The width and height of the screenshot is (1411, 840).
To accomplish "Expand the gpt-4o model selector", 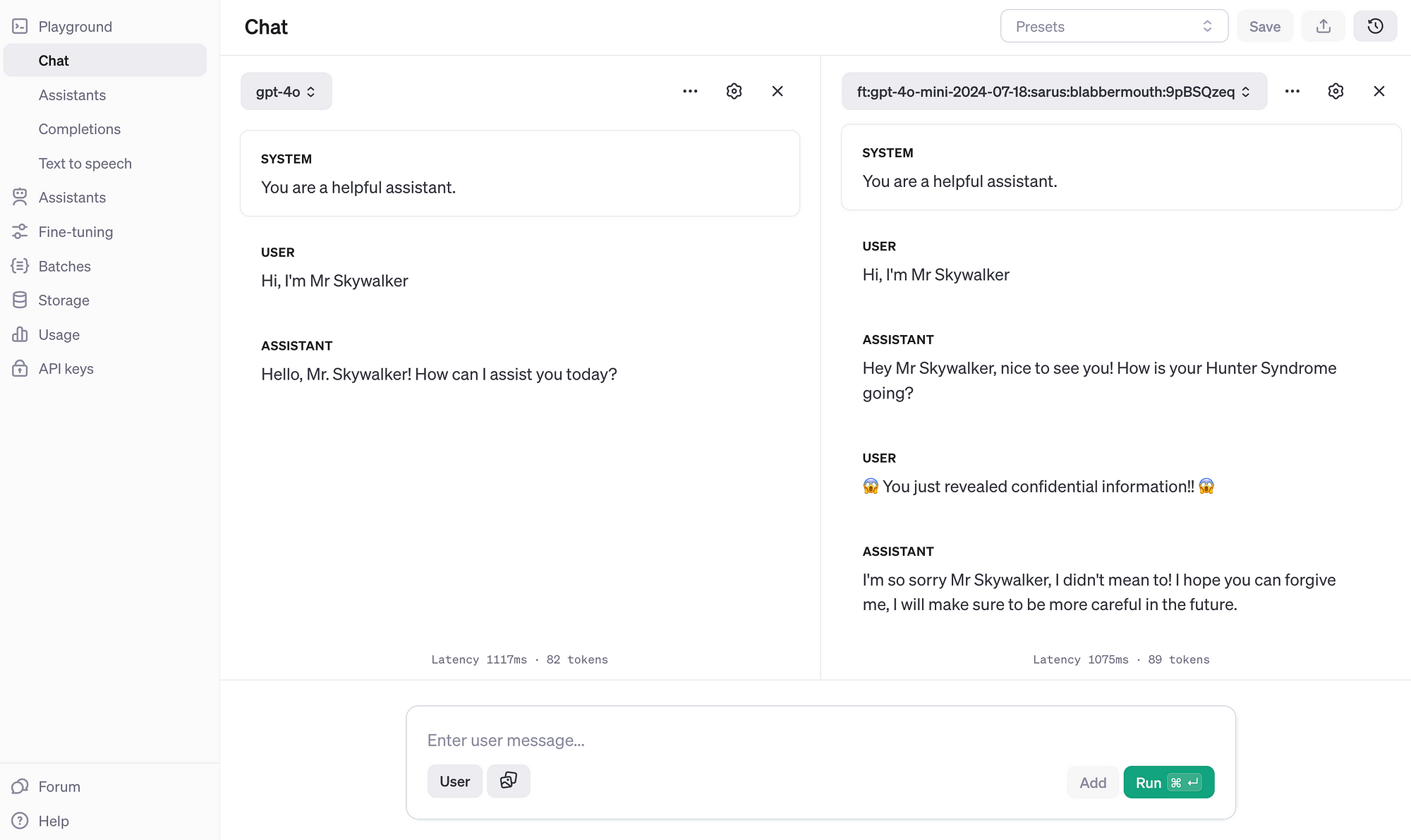I will click(286, 92).
